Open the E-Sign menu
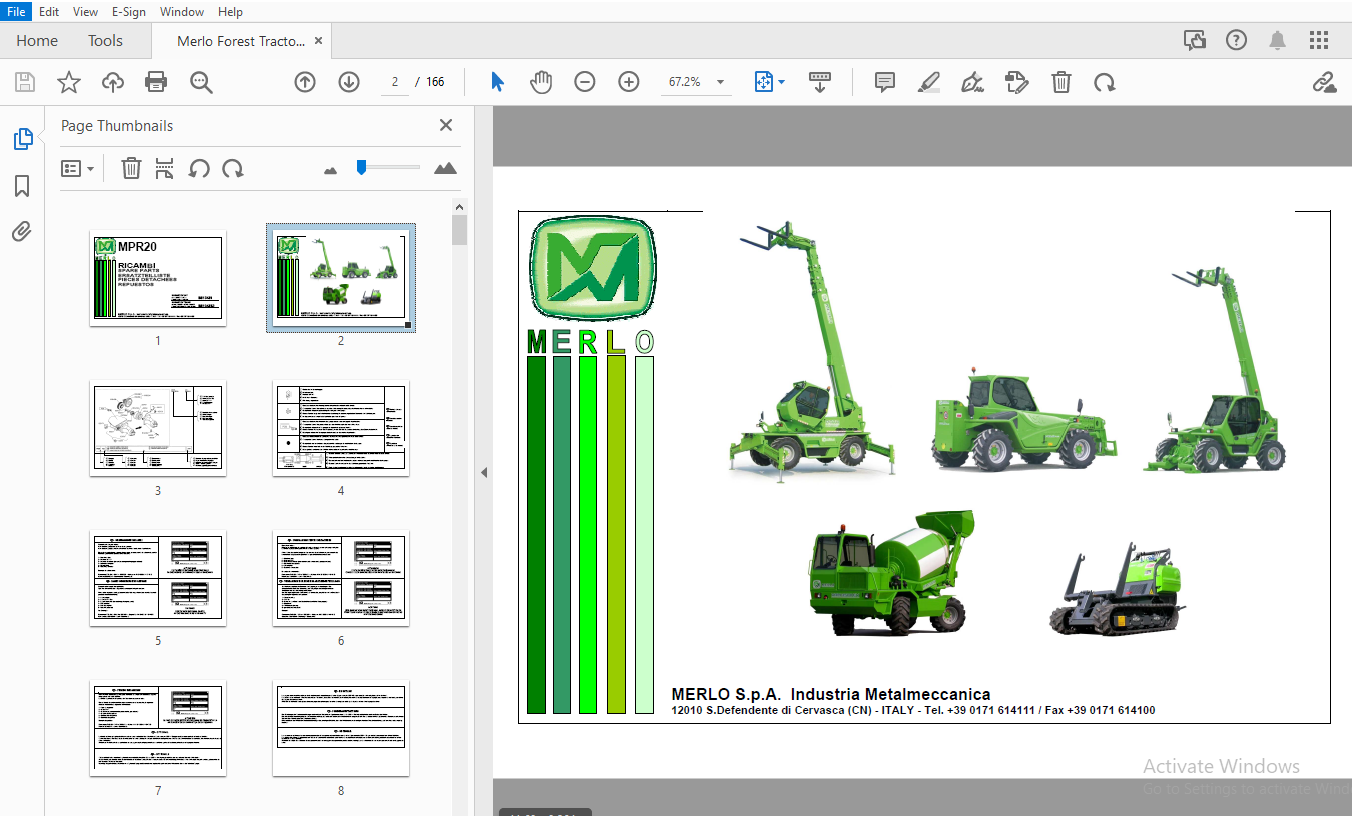The width and height of the screenshot is (1352, 816). [x=129, y=12]
